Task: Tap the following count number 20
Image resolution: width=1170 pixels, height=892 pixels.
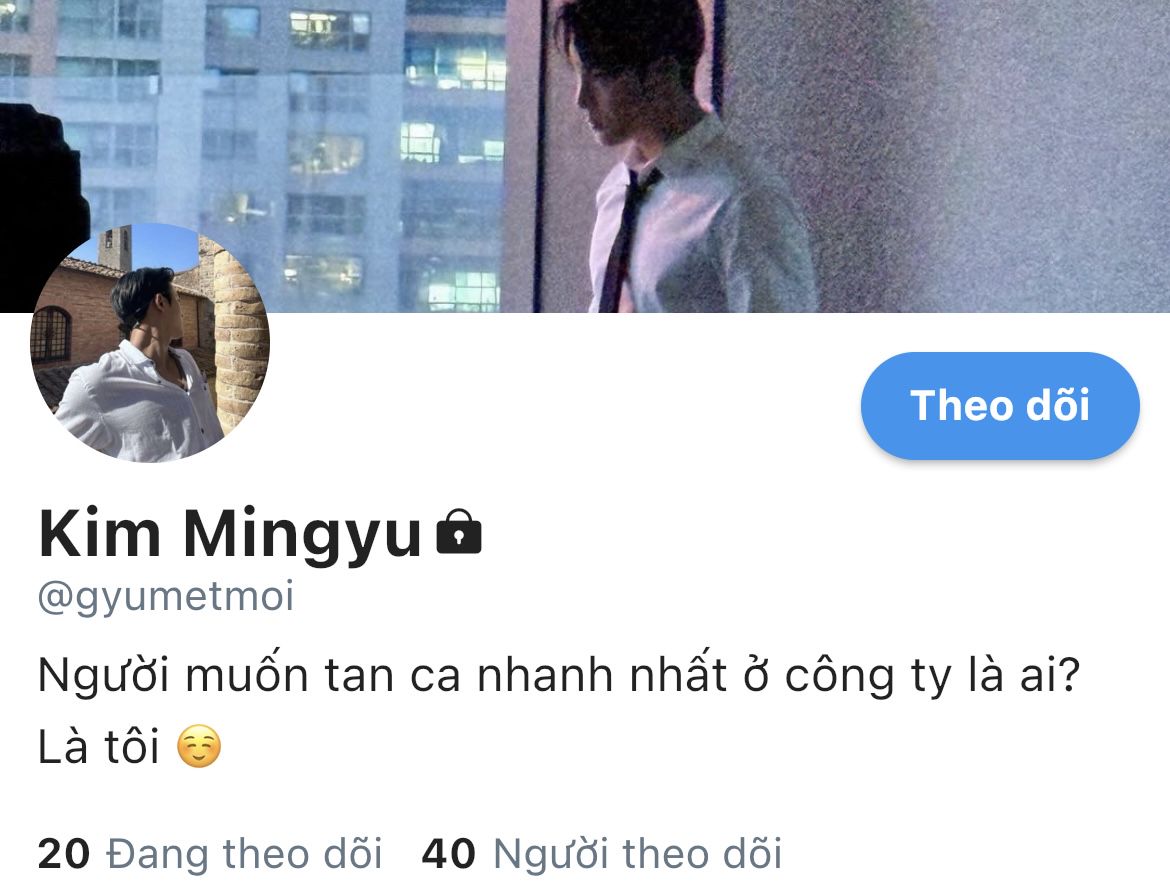Action: coord(63,854)
